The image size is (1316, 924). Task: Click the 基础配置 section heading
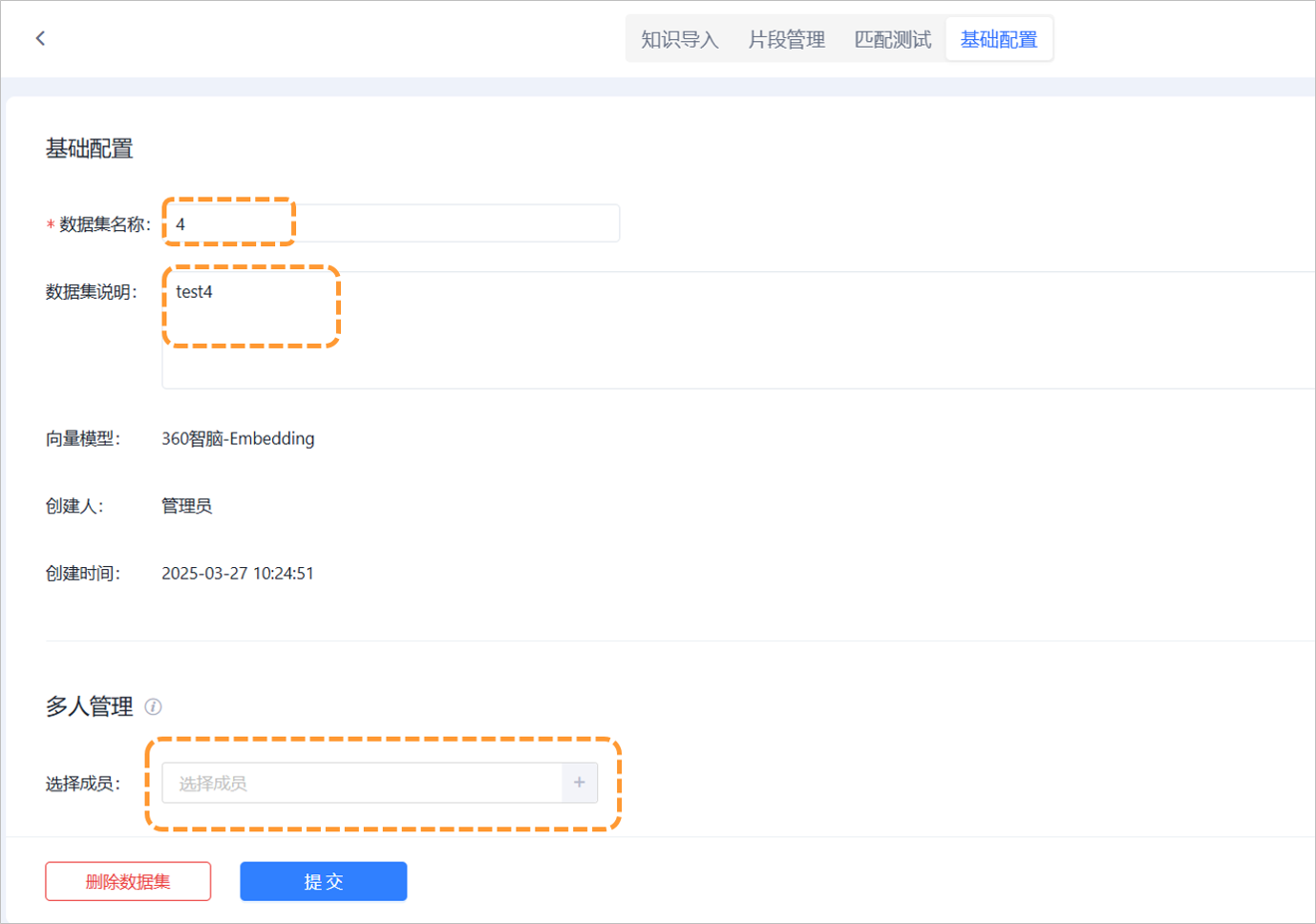[x=90, y=149]
